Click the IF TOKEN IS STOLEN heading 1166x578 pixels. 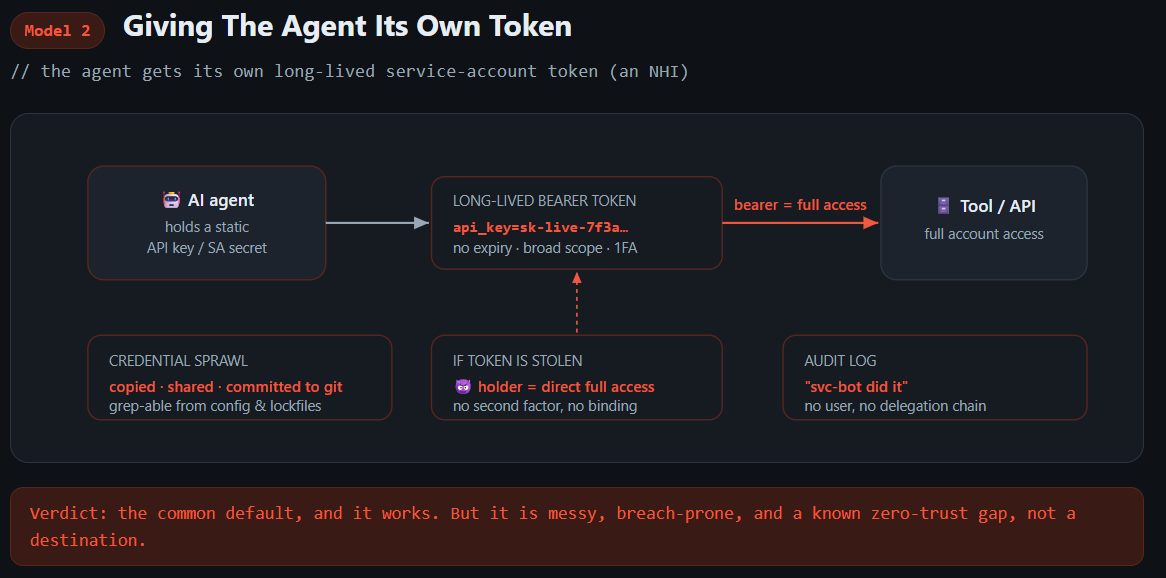coord(518,361)
